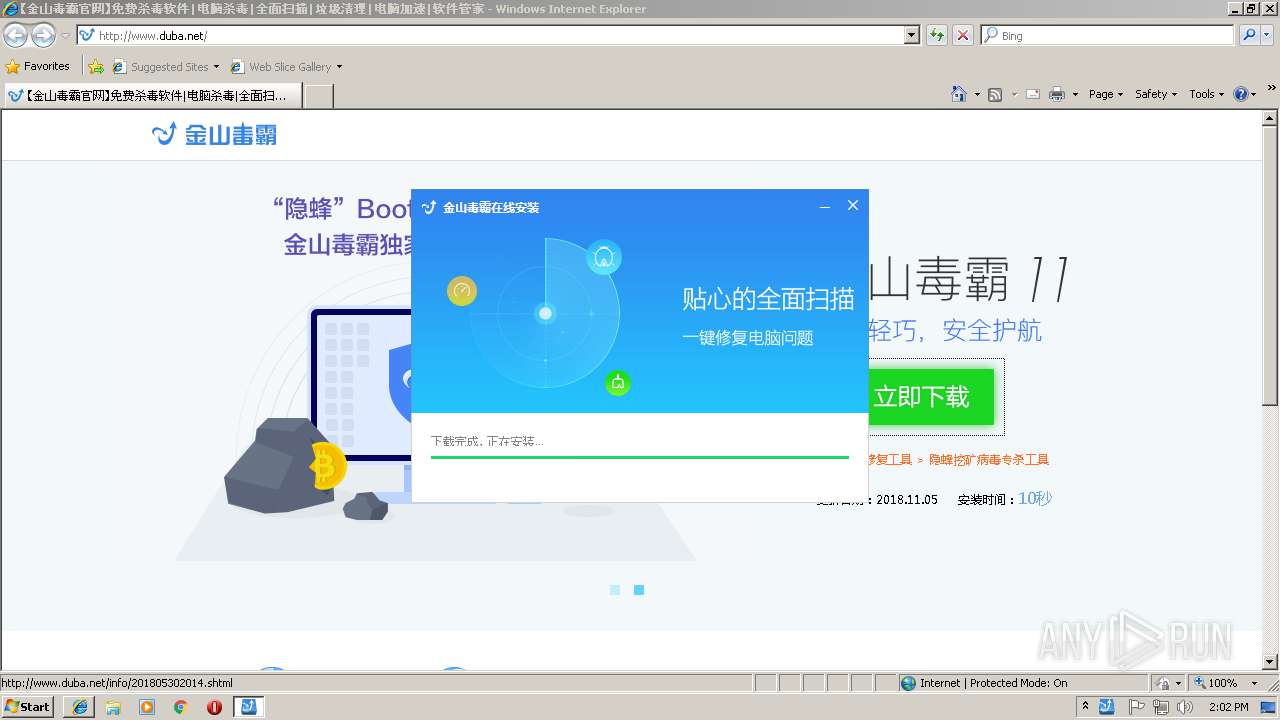
Task: Open a new blank tab
Action: click(318, 95)
